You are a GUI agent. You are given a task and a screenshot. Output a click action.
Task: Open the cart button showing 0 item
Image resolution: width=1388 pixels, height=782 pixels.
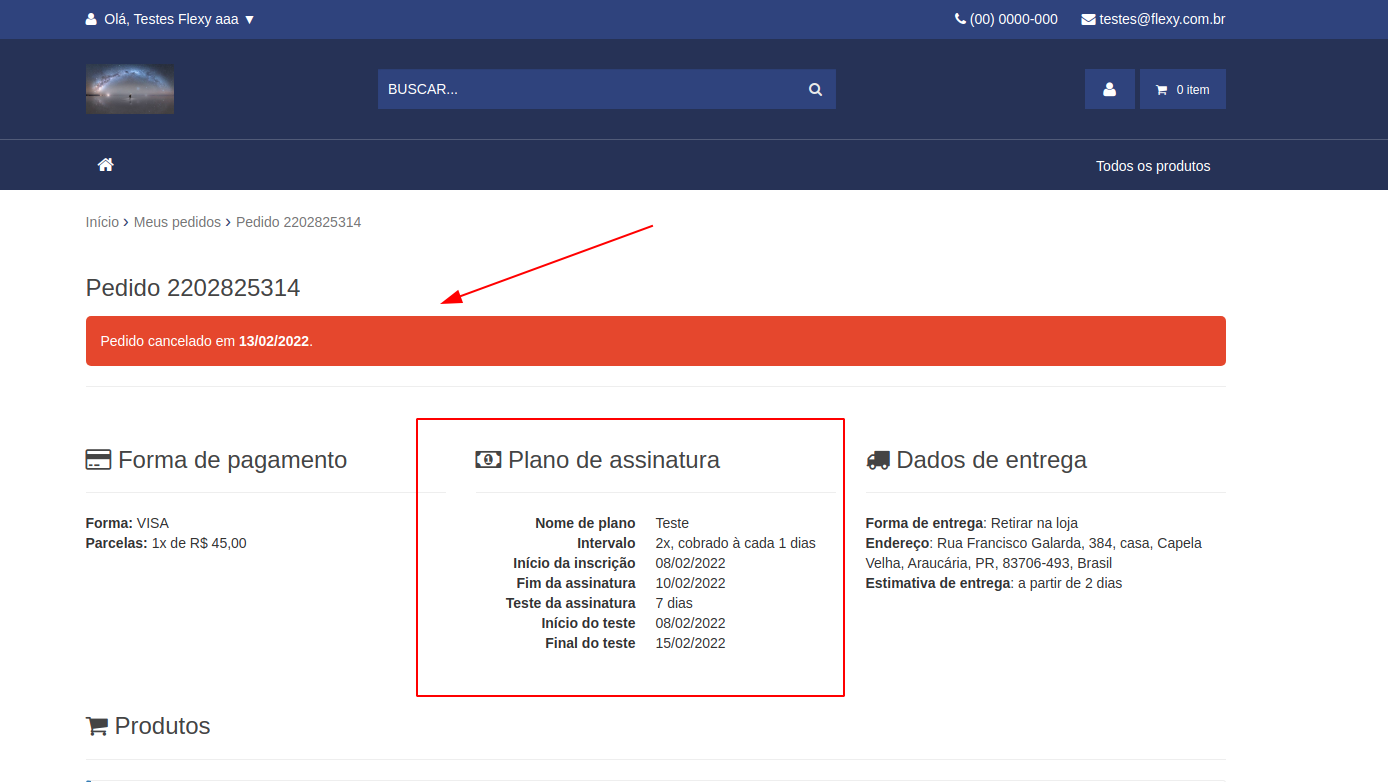(1182, 89)
